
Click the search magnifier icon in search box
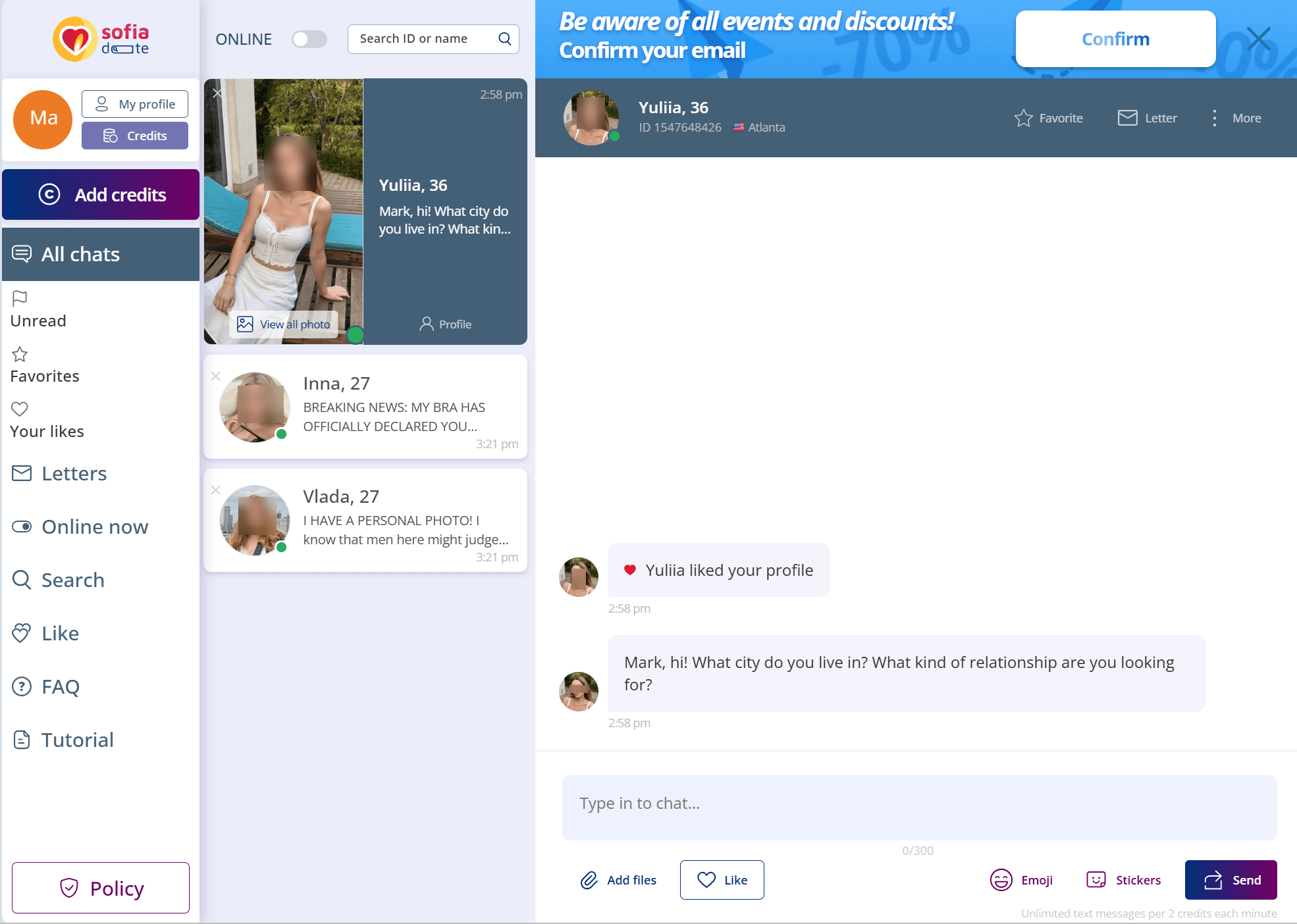point(505,39)
